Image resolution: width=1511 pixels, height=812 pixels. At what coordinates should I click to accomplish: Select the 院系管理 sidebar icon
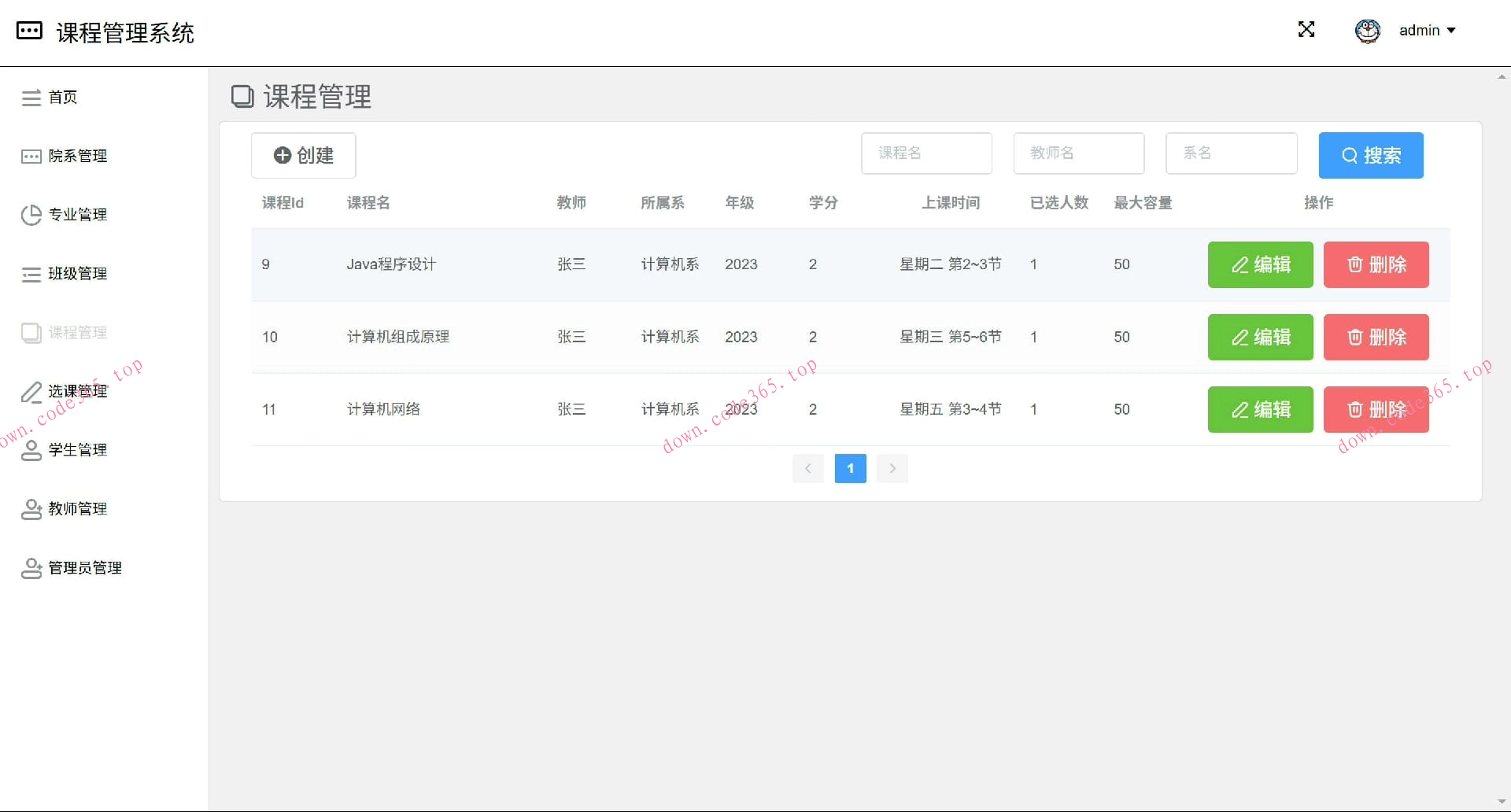click(x=31, y=156)
